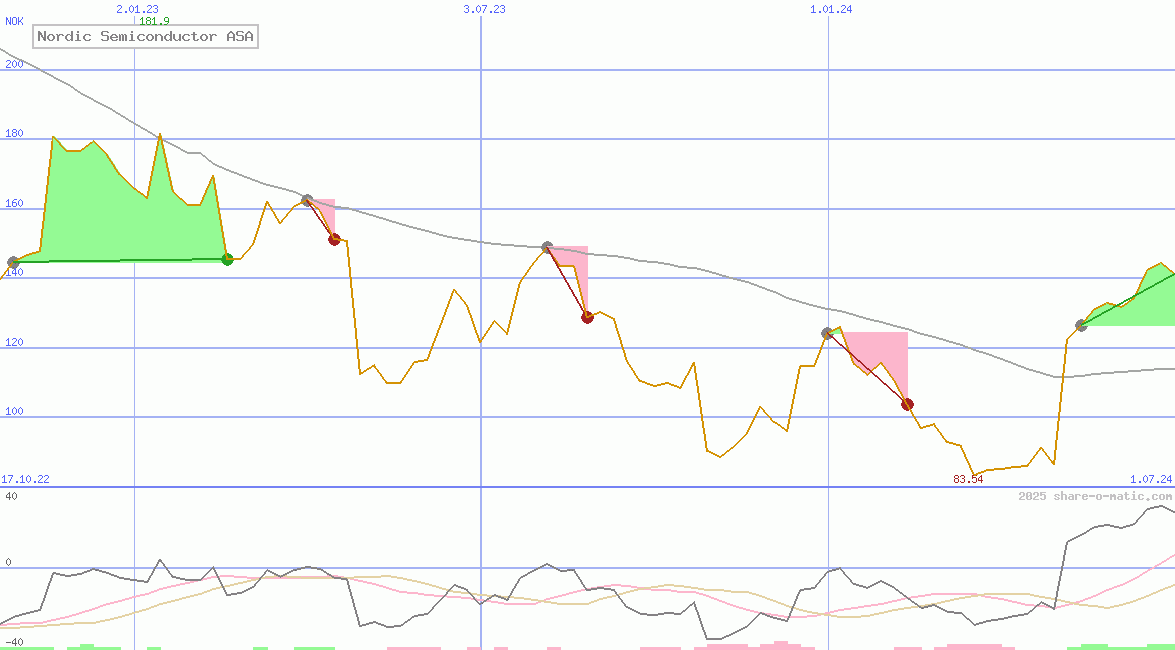Viewport: 1175px width, 650px height.
Task: Select the first red exit dot after 2.01.23
Action: (335, 239)
